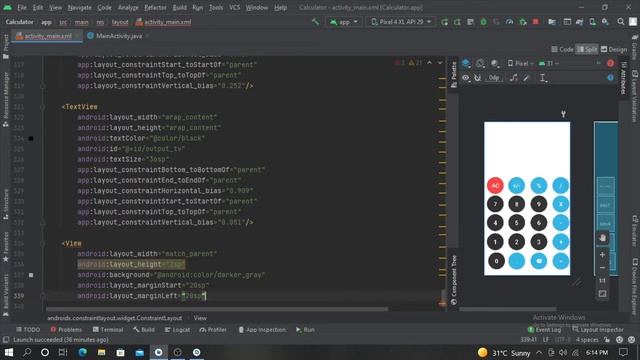Toggle the Autoconnect magnet icon
Image resolution: width=640 pixels, height=360 pixels.
tap(477, 78)
